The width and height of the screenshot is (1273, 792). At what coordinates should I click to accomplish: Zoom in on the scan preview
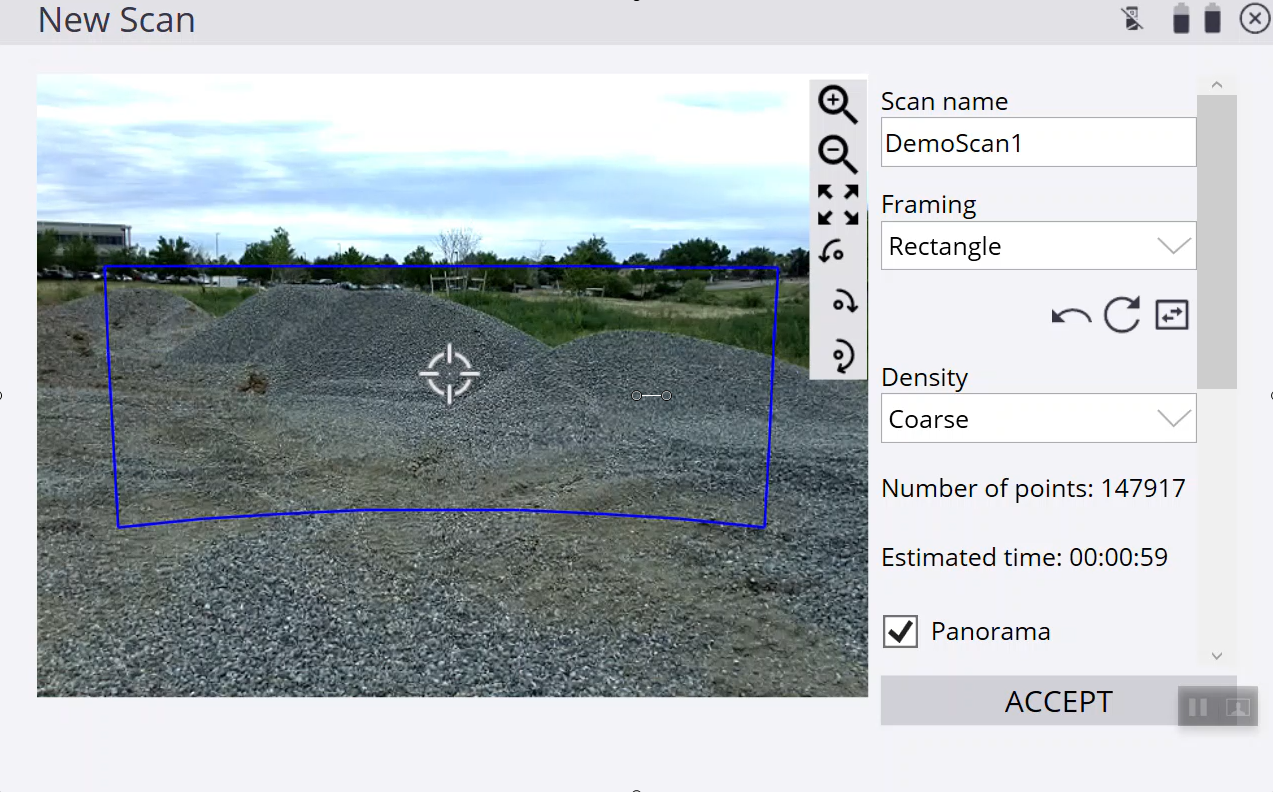(x=837, y=103)
